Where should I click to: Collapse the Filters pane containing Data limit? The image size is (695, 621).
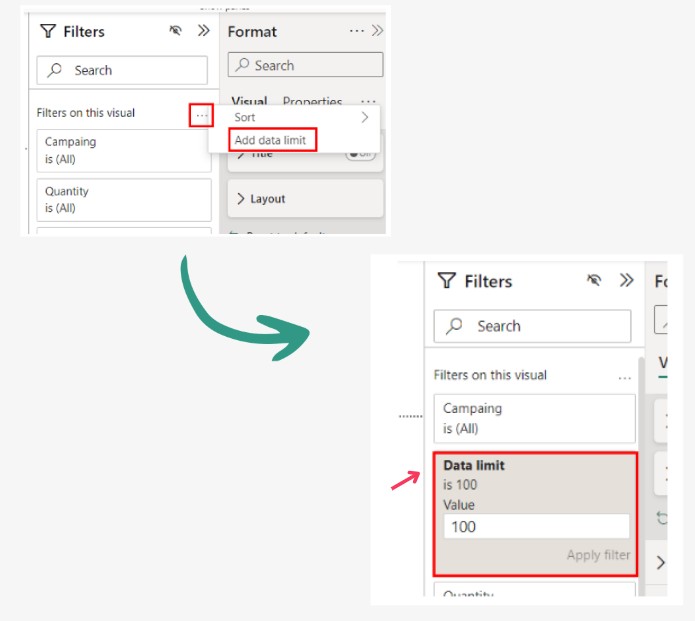(627, 281)
